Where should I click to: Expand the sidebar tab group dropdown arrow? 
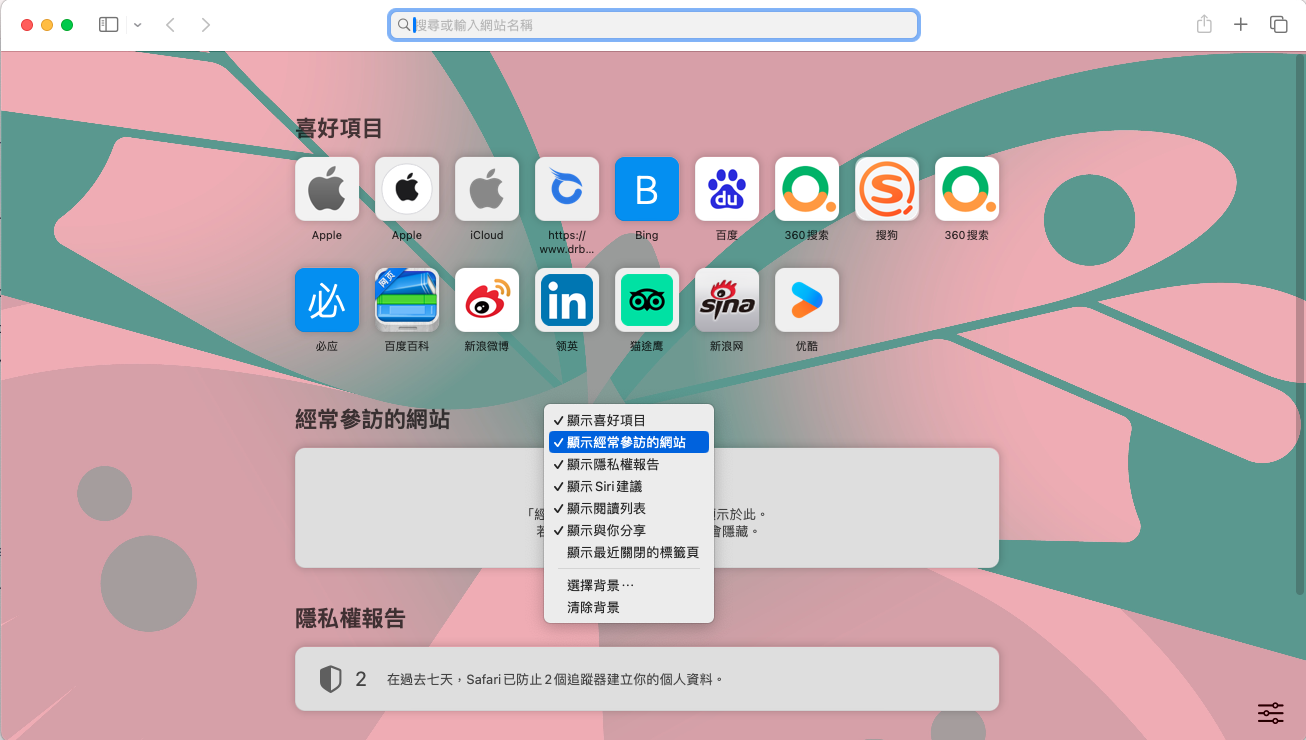pyautogui.click(x=138, y=24)
